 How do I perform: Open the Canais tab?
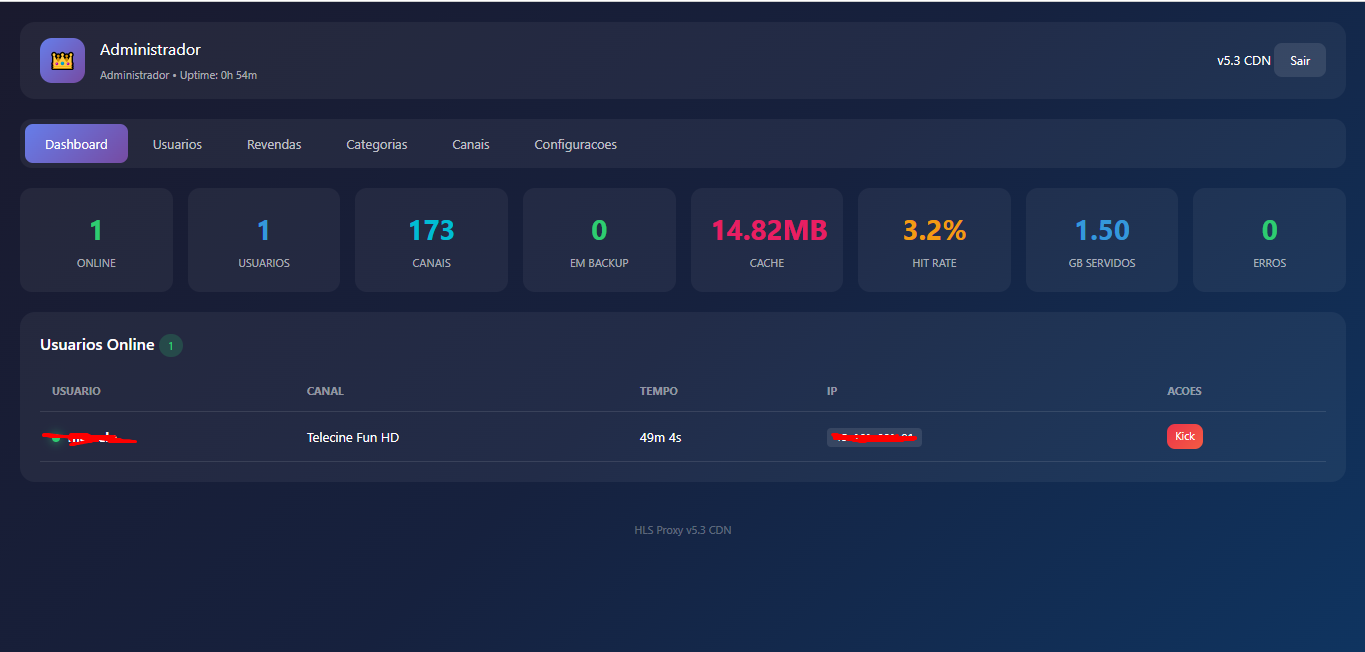tap(470, 143)
